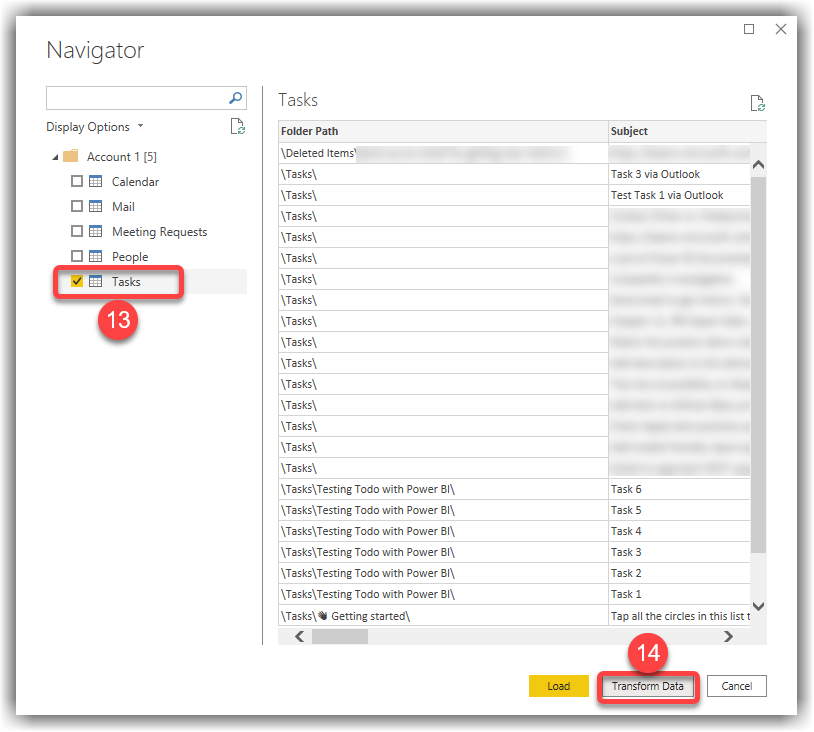Screen dimensions: 814x732
Task: Click the Cancel button
Action: (737, 686)
